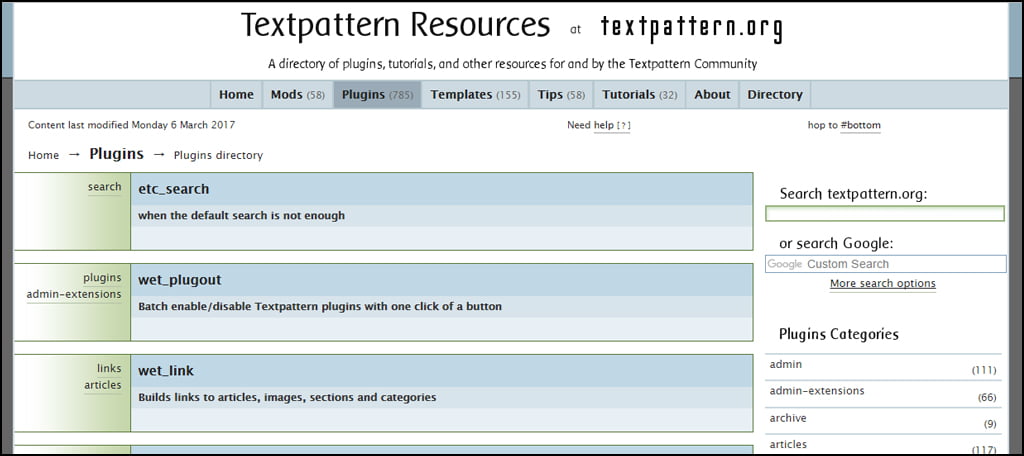Focus the Search textpattern.org input field
The height and width of the screenshot is (456, 1024).
pos(885,214)
